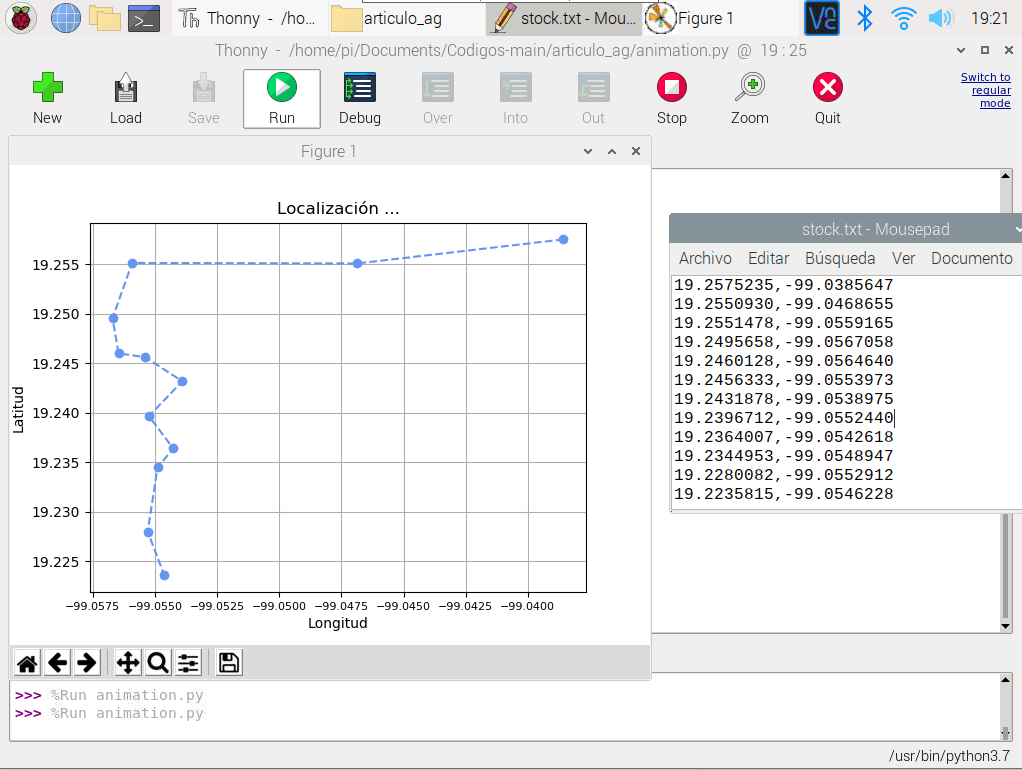
Task: Click the Run button in Thonny
Action: pyautogui.click(x=281, y=98)
